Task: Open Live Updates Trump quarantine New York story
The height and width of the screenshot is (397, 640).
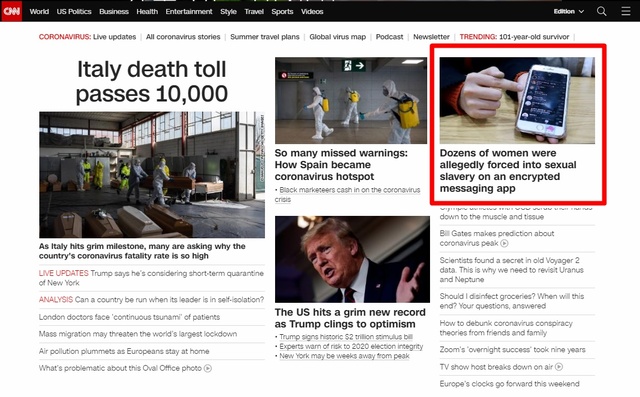Action: 151,278
